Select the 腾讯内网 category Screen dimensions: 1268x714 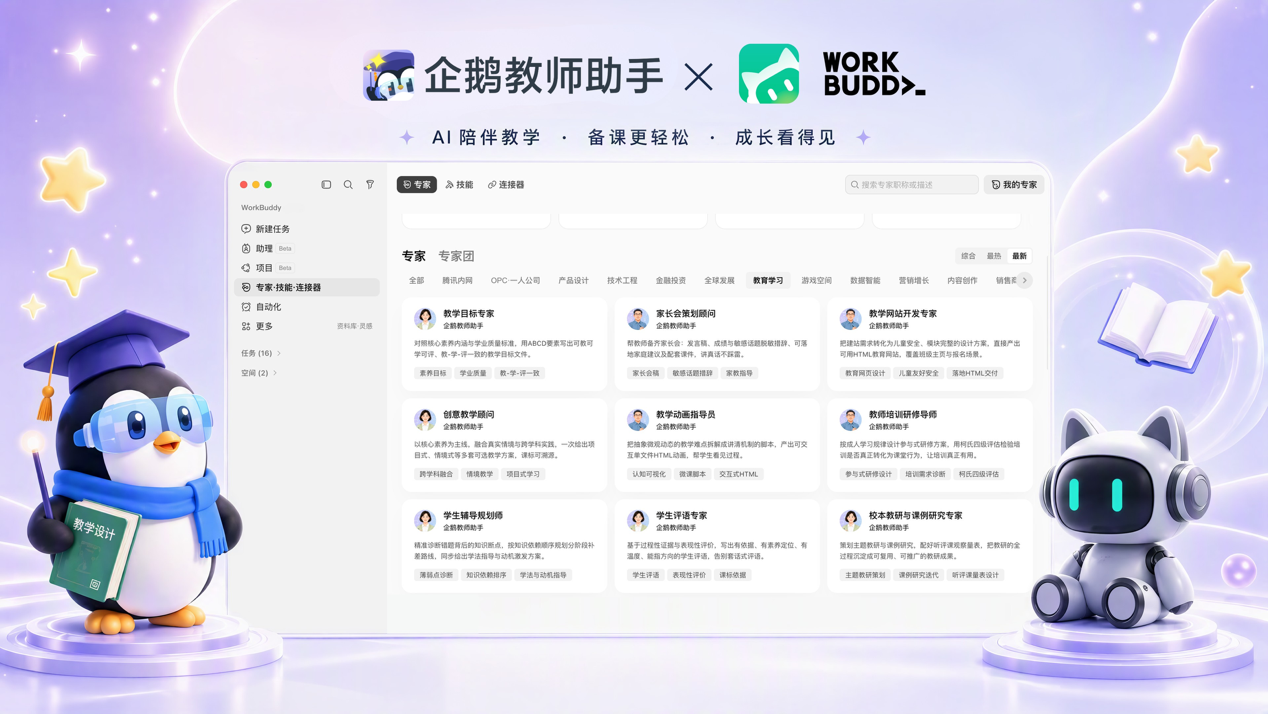[x=457, y=281]
